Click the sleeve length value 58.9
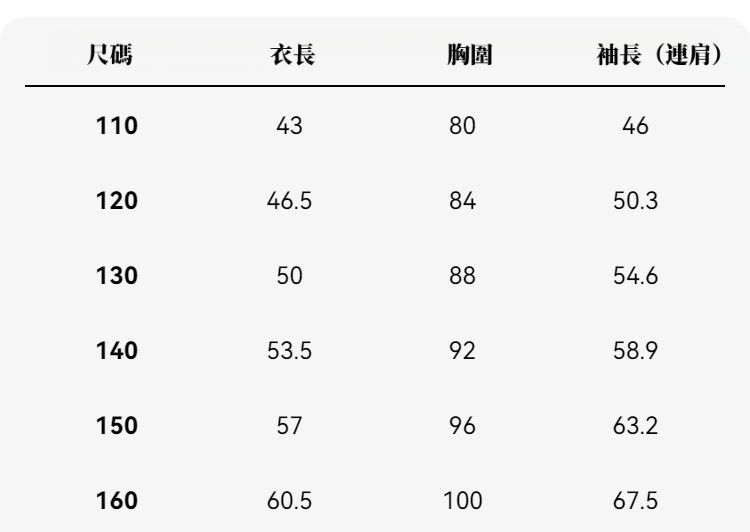Viewport: 750px width, 532px height. point(634,351)
